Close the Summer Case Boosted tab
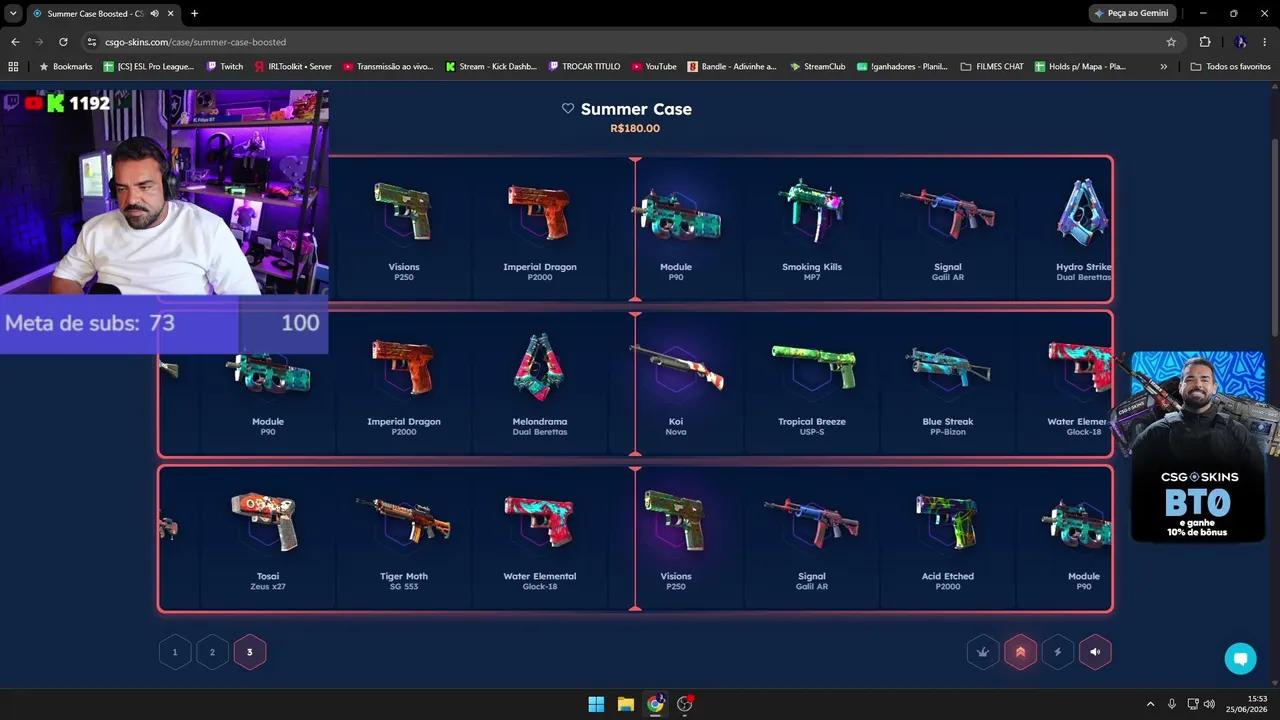This screenshot has width=1280, height=720. coord(170,13)
